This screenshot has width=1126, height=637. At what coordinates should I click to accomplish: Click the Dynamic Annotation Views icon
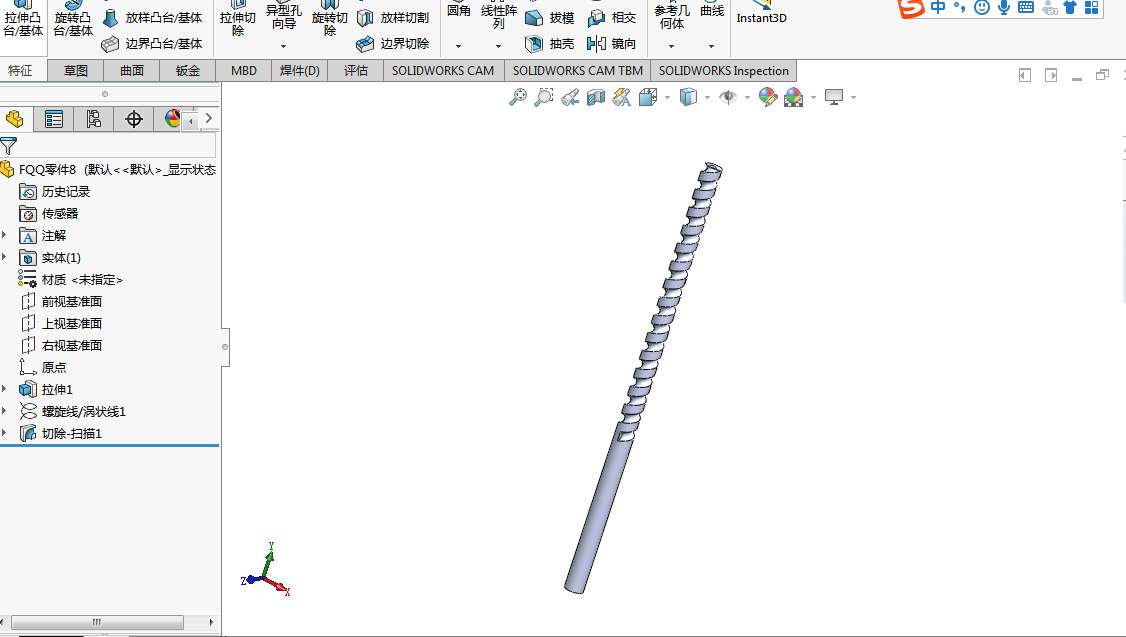(622, 97)
